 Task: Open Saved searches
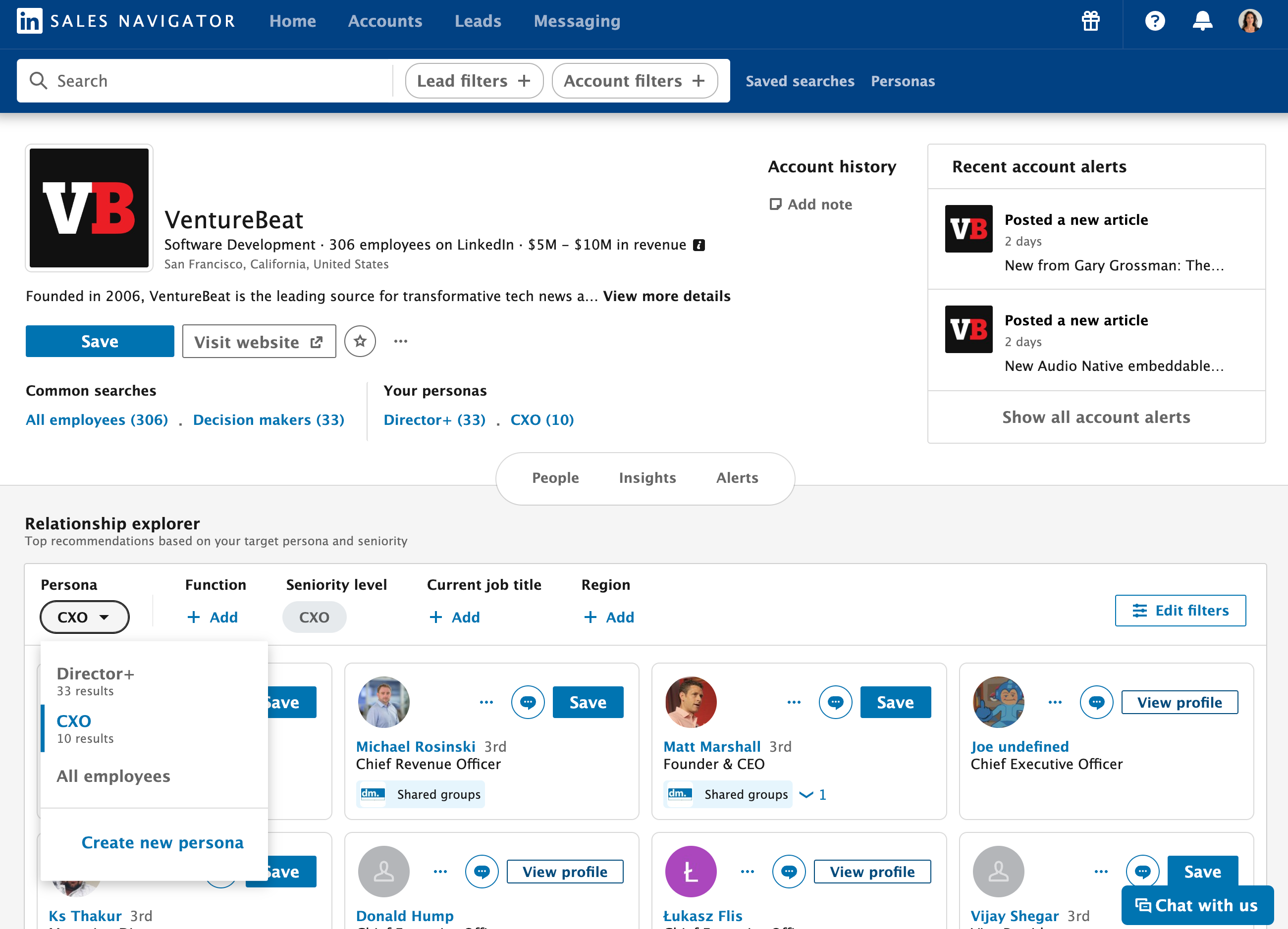(800, 81)
